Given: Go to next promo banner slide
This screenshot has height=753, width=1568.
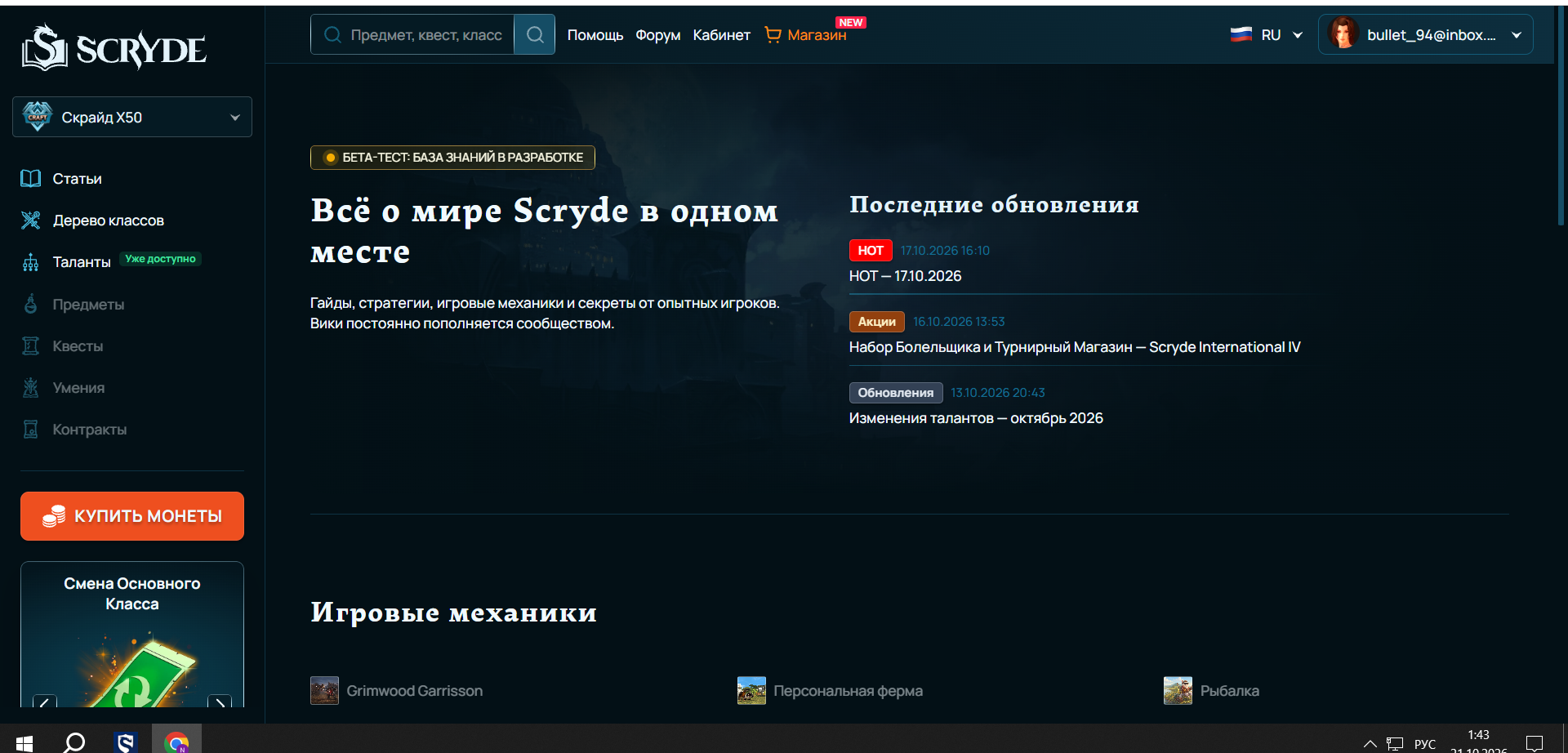Looking at the screenshot, I should coord(220,702).
